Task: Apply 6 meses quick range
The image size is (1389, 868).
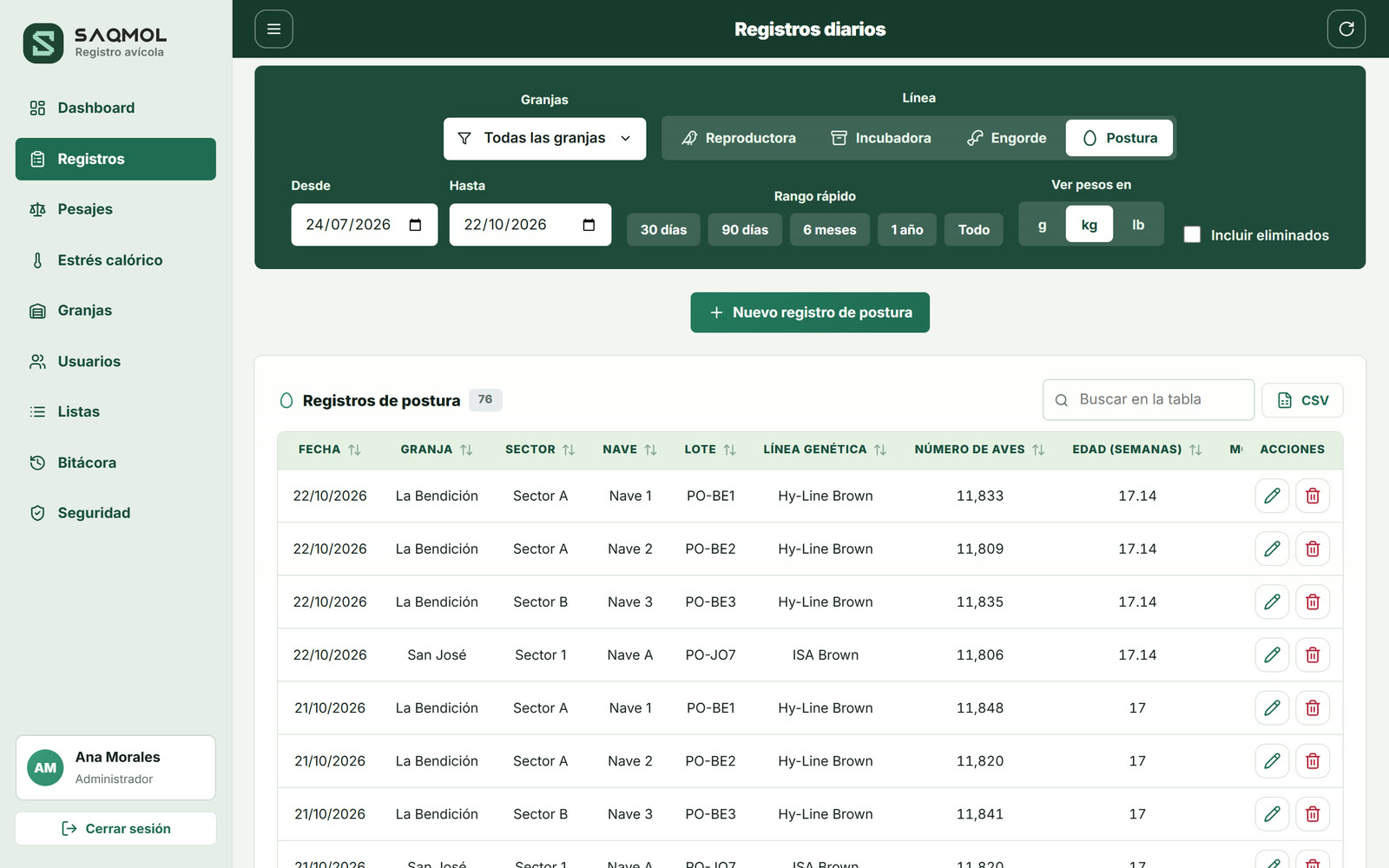Action: [x=829, y=230]
